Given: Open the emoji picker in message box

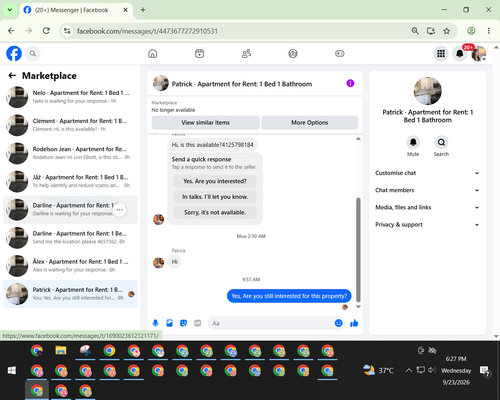Looking at the screenshot, I should (x=338, y=323).
